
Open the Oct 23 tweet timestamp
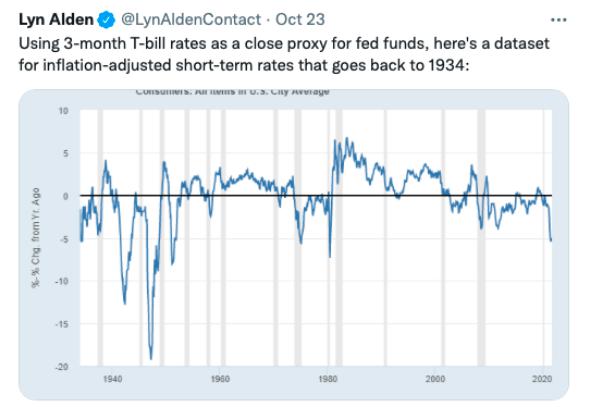pos(300,20)
